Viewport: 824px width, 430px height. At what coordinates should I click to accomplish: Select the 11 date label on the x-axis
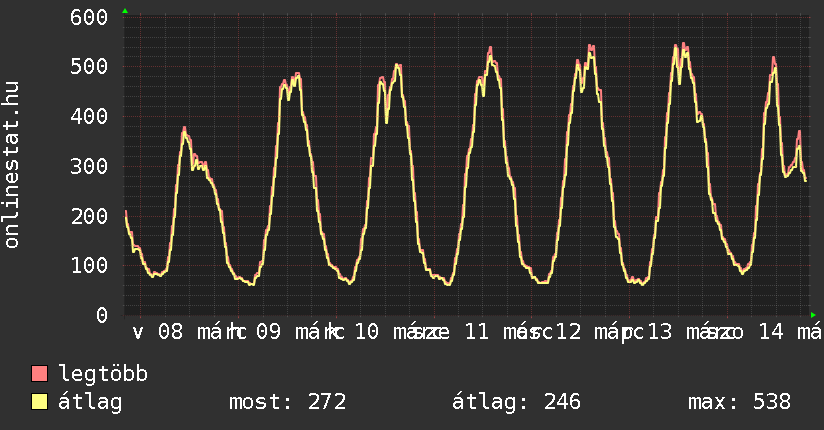(x=477, y=331)
